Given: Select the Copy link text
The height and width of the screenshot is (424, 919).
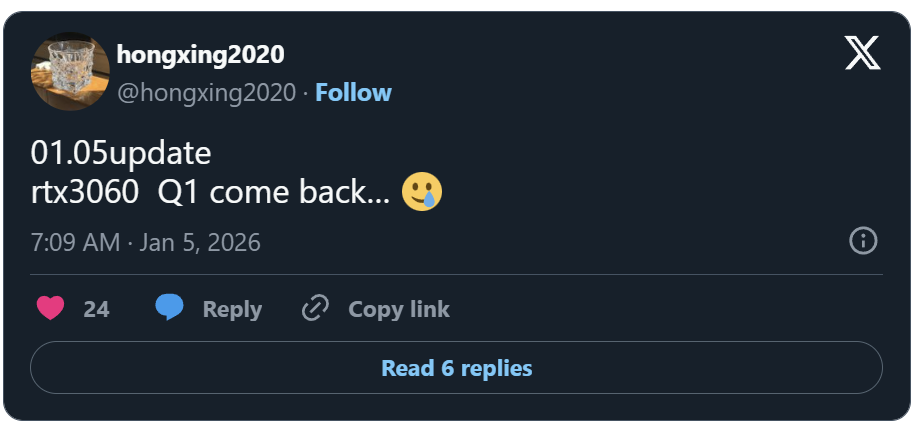Looking at the screenshot, I should tap(399, 310).
